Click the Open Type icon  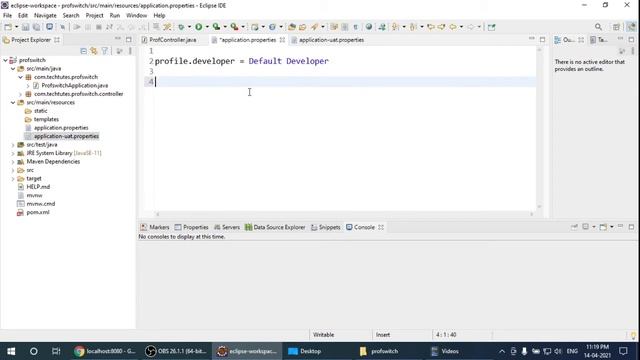click(x=291, y=27)
